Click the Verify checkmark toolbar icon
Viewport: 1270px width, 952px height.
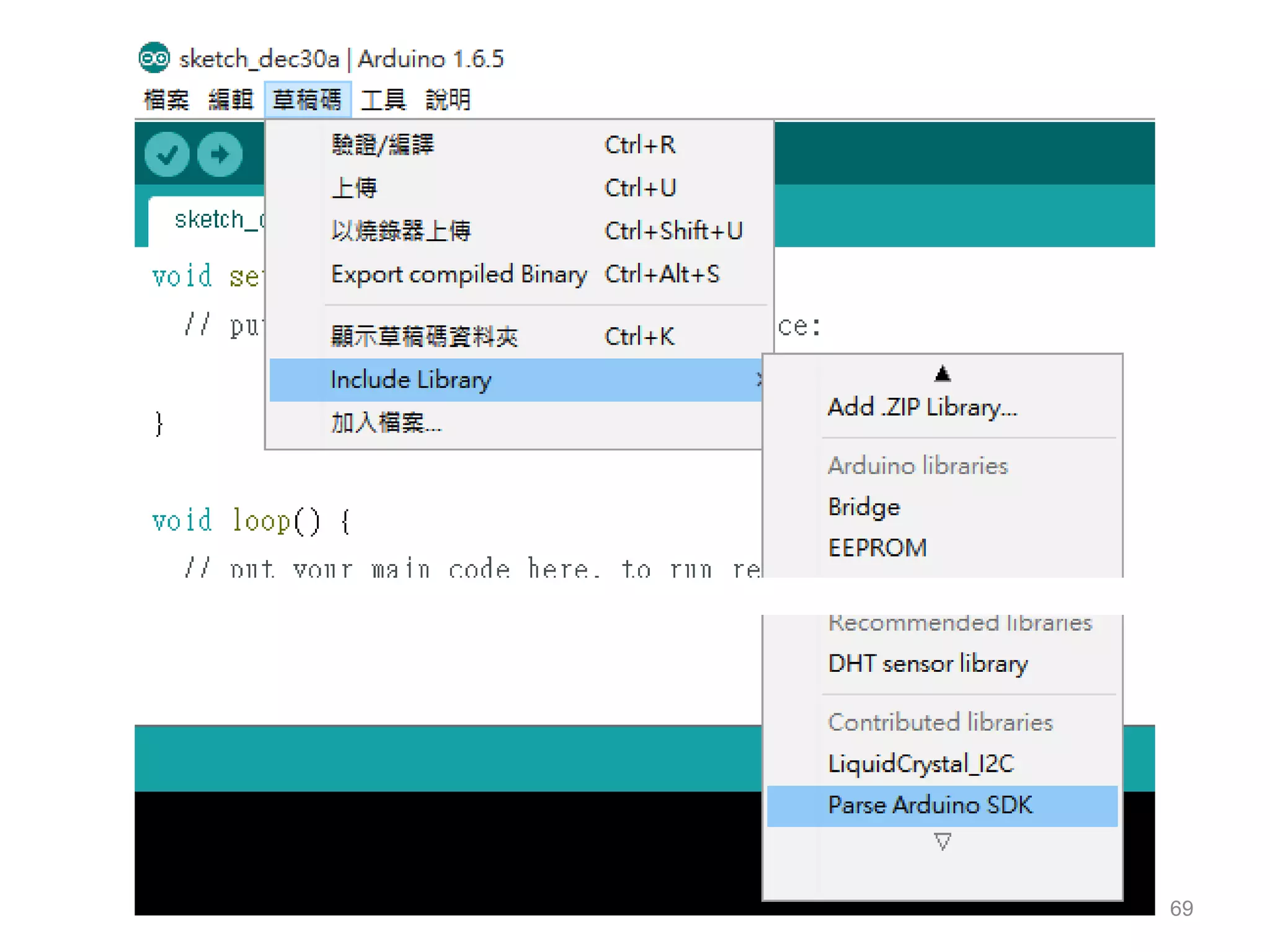167,154
